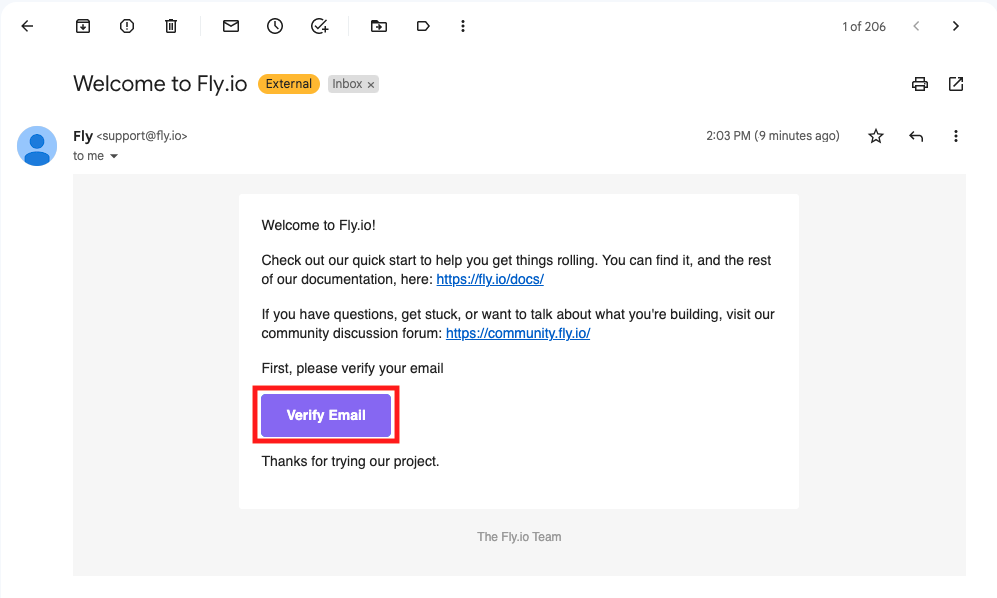Star the message from Fly
The image size is (997, 598).
click(x=876, y=136)
